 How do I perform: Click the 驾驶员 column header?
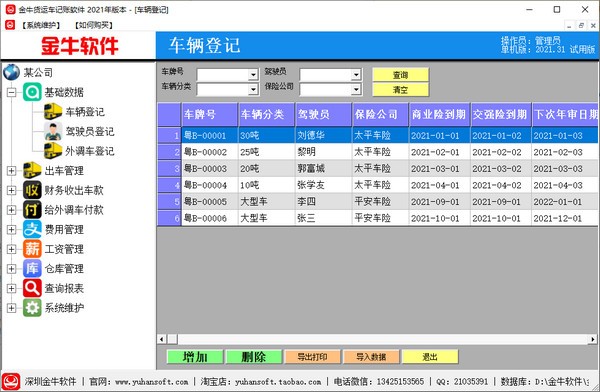pyautogui.click(x=323, y=114)
